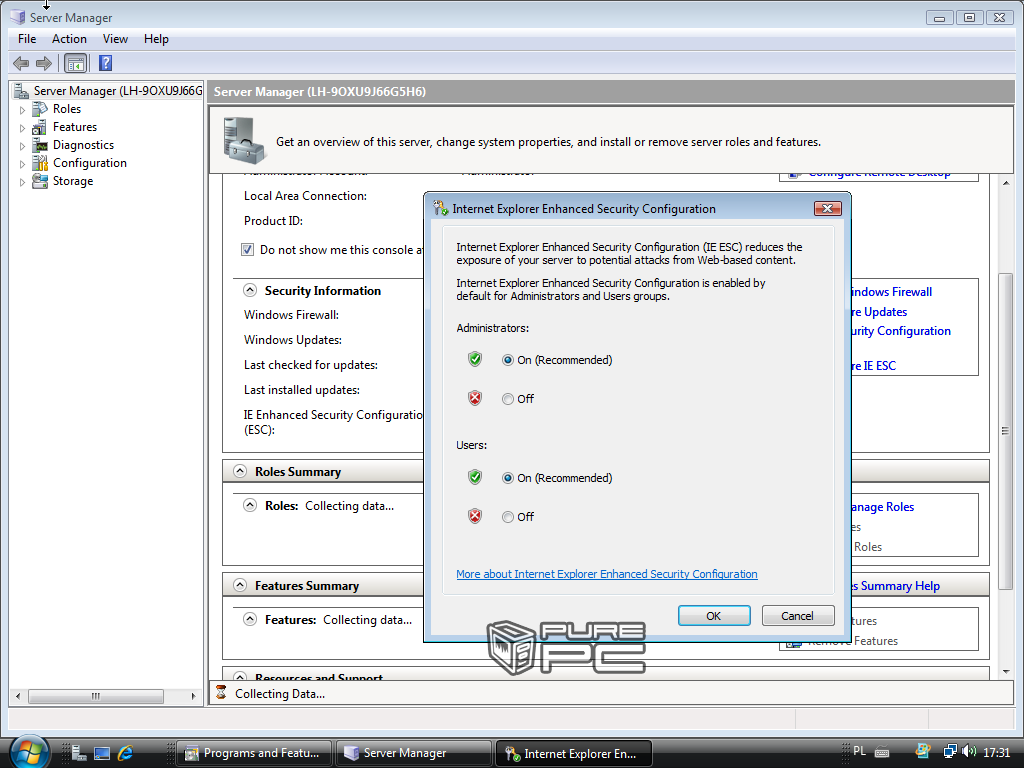This screenshot has width=1024, height=768.
Task: Select the Configuration icon in tree
Action: [x=40, y=163]
